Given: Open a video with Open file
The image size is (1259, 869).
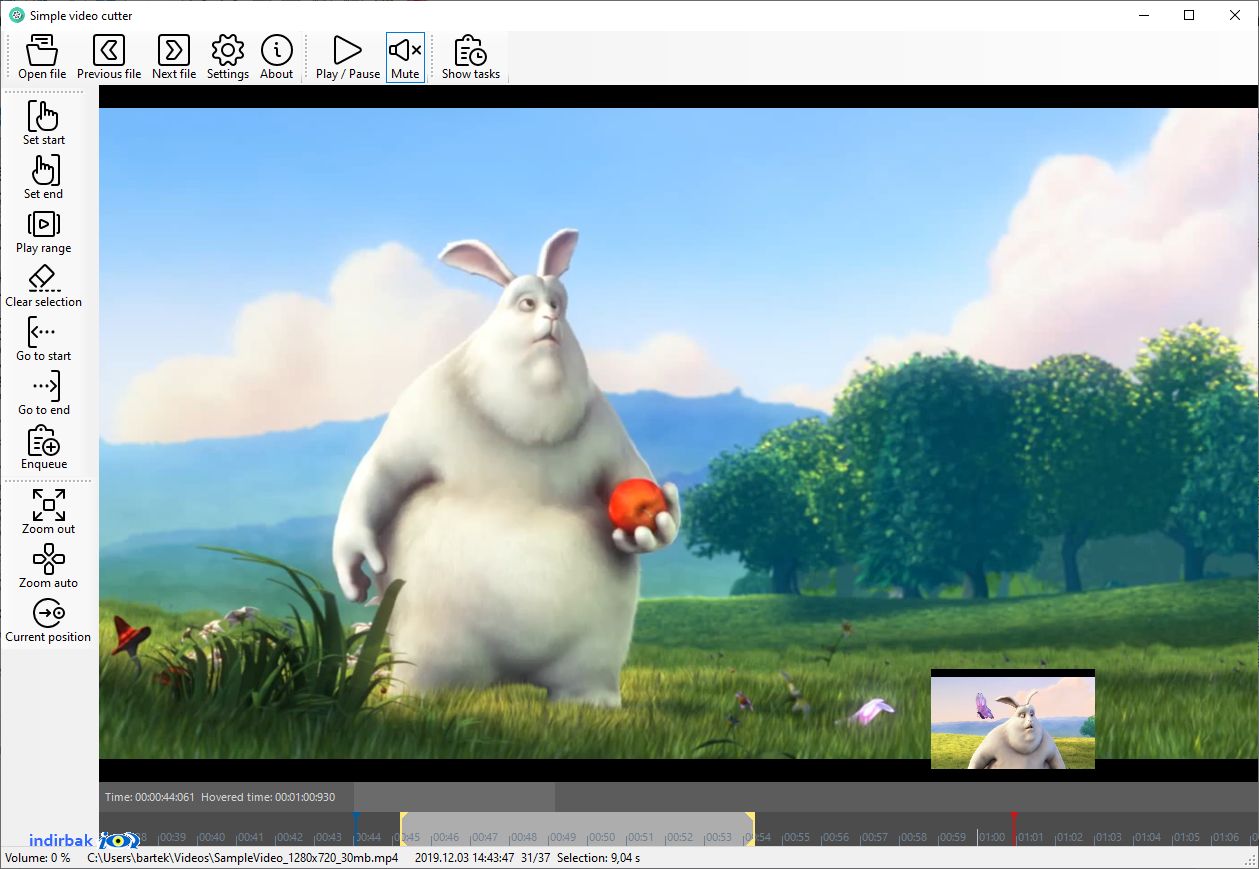Looking at the screenshot, I should coord(42,57).
